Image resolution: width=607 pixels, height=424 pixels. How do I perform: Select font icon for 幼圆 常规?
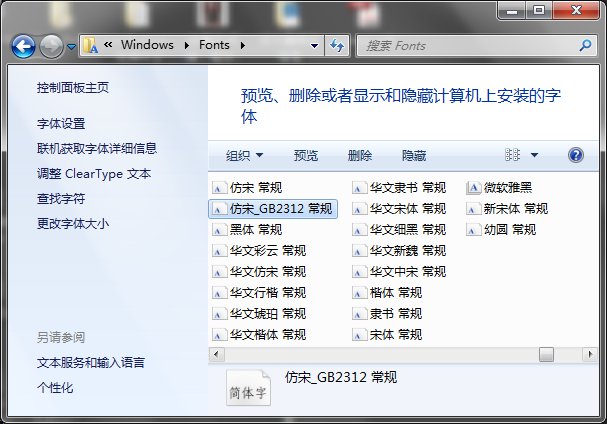(473, 230)
